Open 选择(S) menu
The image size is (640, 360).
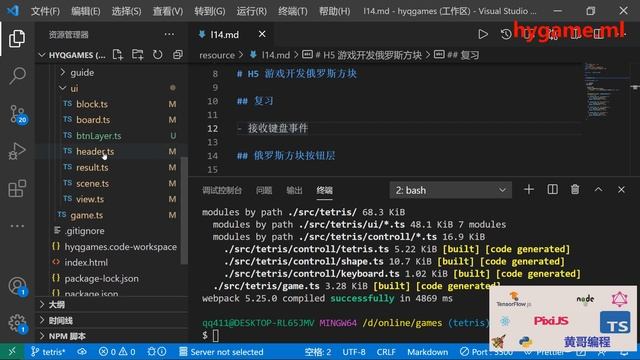click(126, 11)
